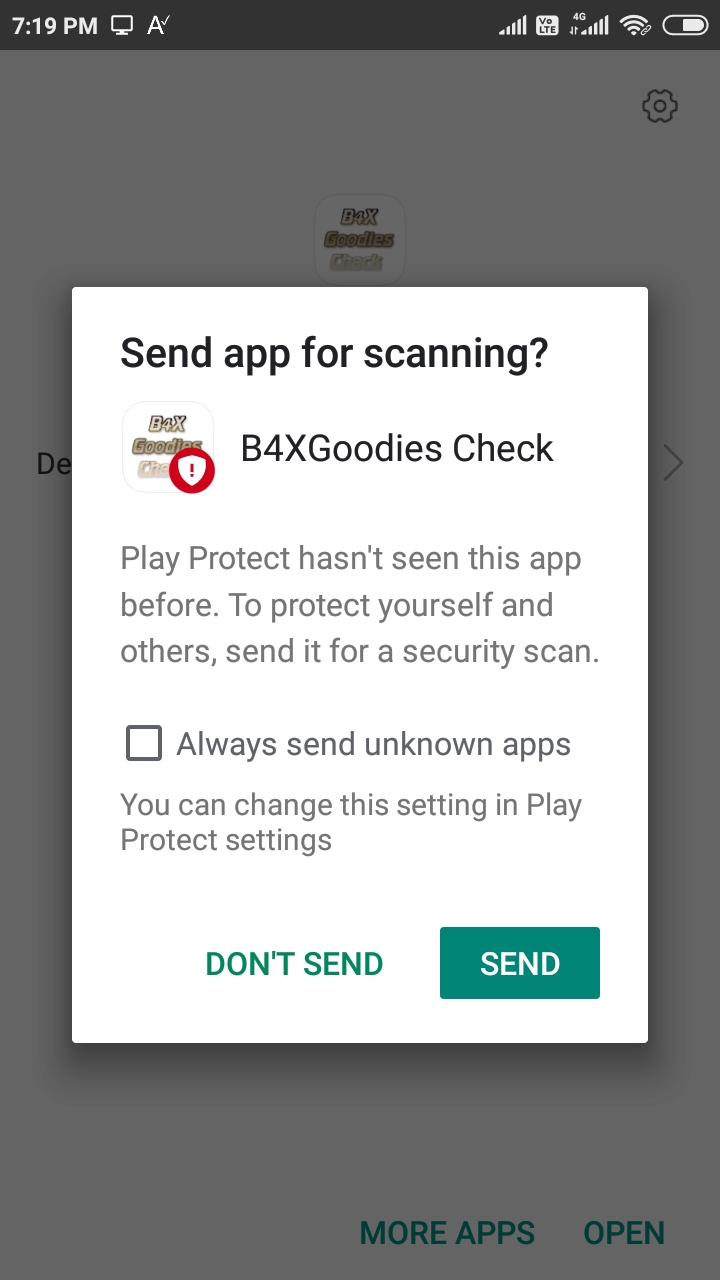The height and width of the screenshot is (1280, 720).
Task: Tap the red Play Protect warning shield badge
Action: pos(192,470)
